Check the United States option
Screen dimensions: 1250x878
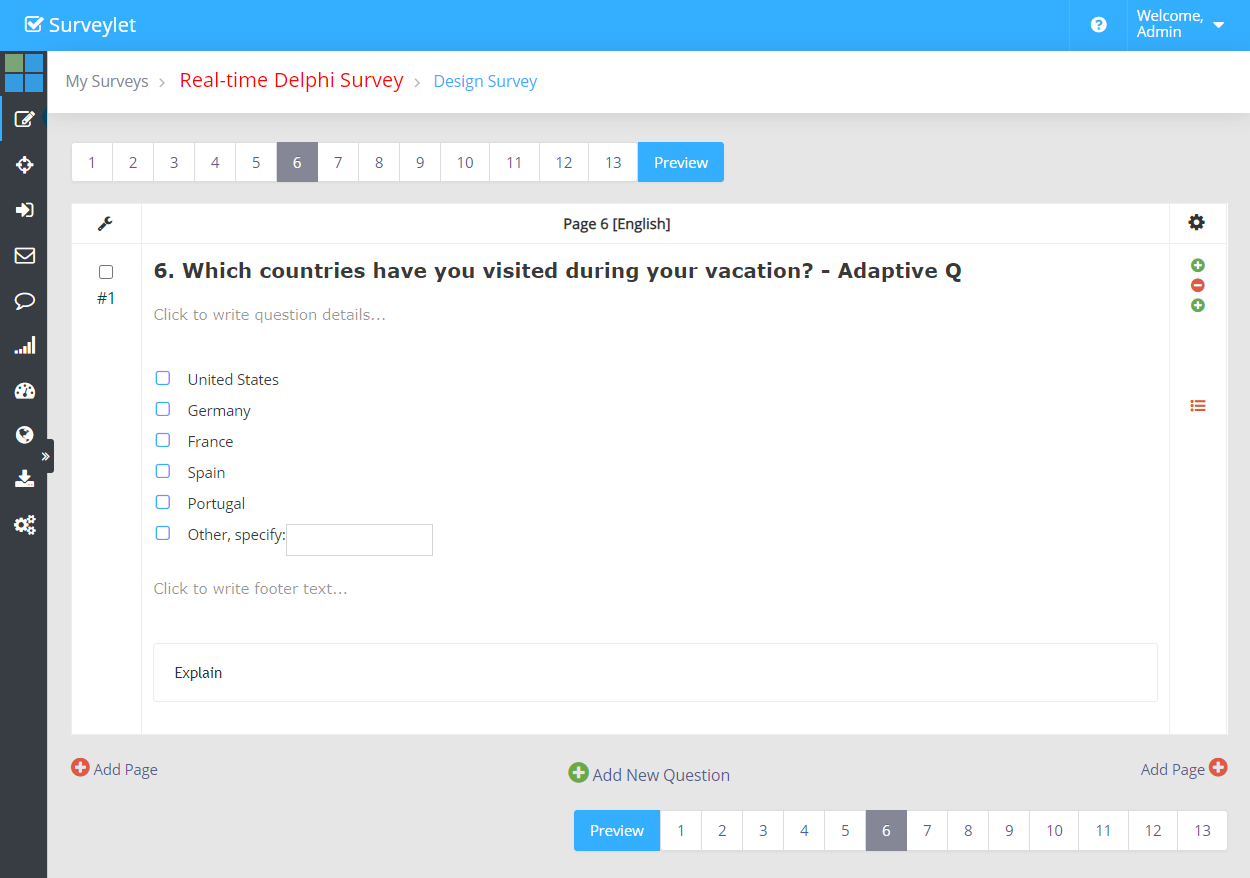(x=163, y=378)
